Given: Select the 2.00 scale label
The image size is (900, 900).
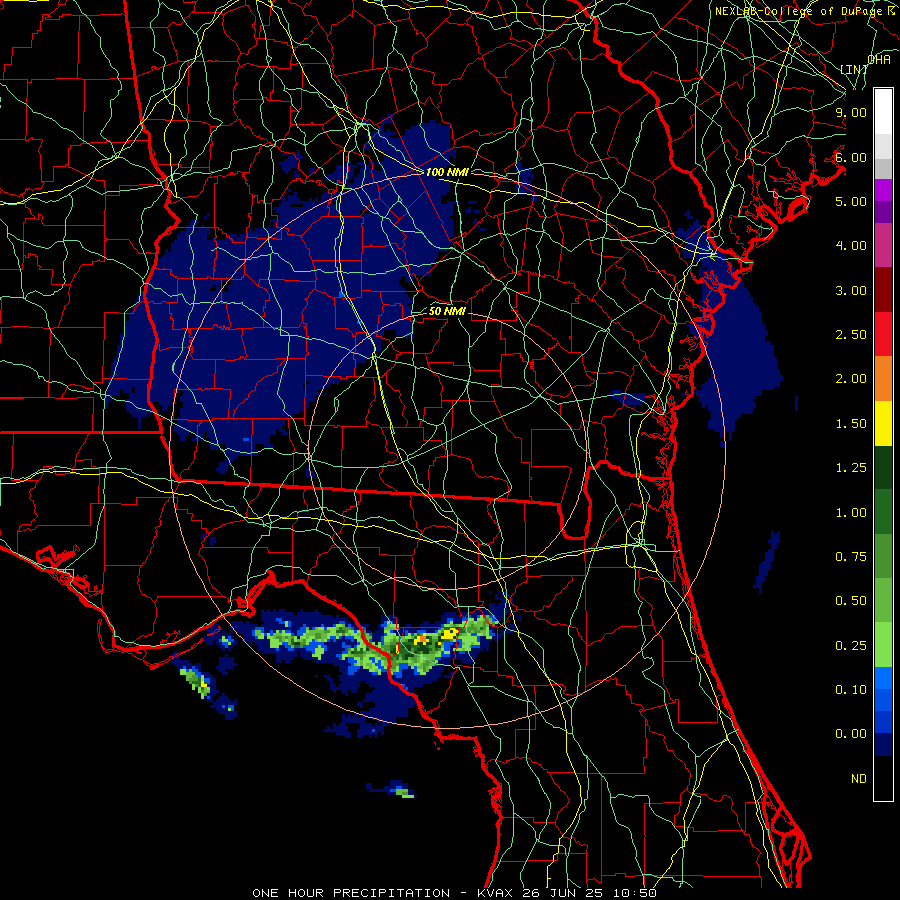Looking at the screenshot, I should (851, 379).
